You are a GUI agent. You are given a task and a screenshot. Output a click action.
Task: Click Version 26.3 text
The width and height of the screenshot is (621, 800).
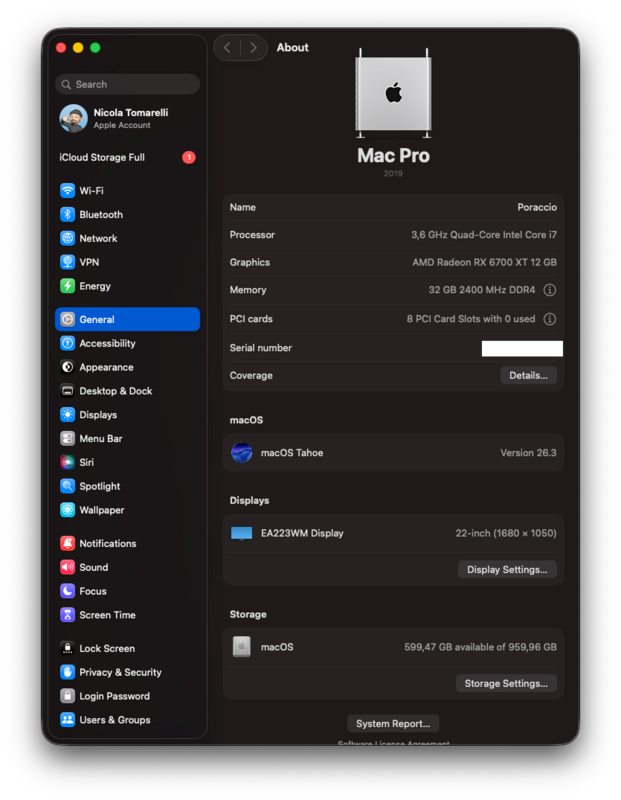click(528, 453)
